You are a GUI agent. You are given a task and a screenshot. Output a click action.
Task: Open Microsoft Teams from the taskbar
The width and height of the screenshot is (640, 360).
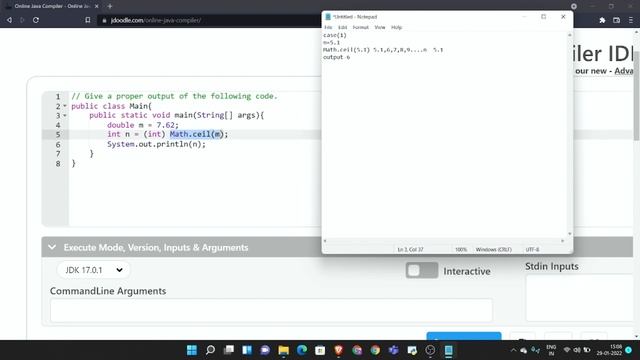tap(393, 350)
